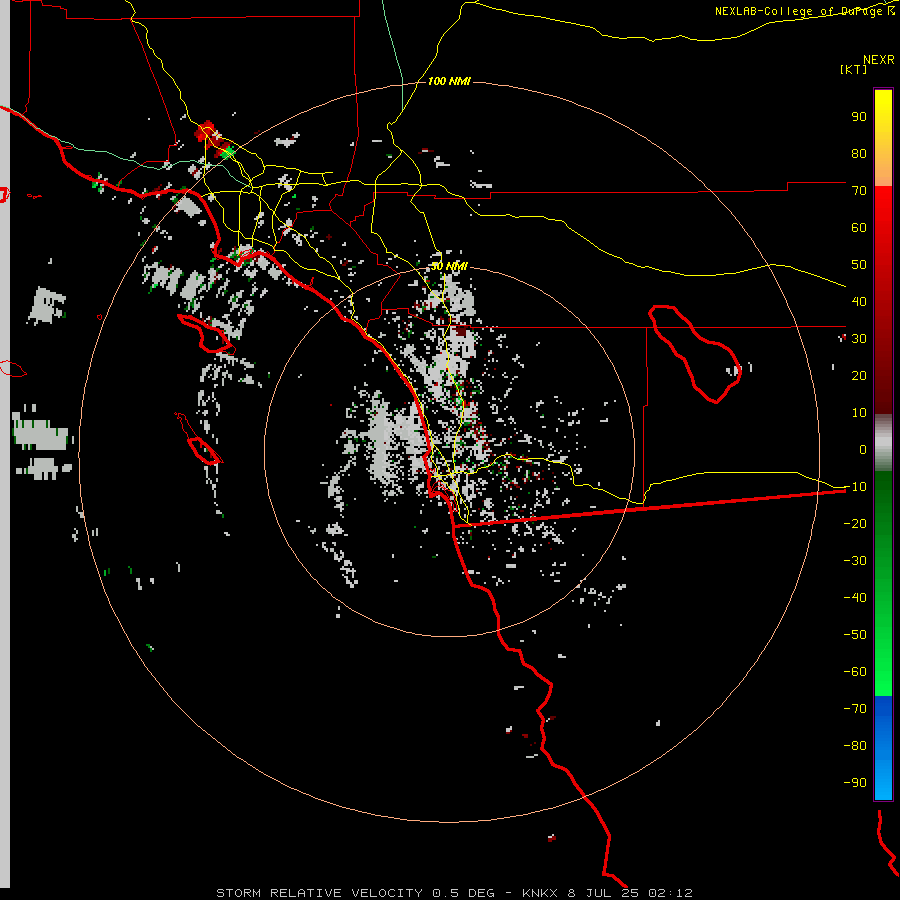Click the 30 value on velocity scale
Image resolution: width=900 pixels, height=900 pixels.
tap(859, 339)
